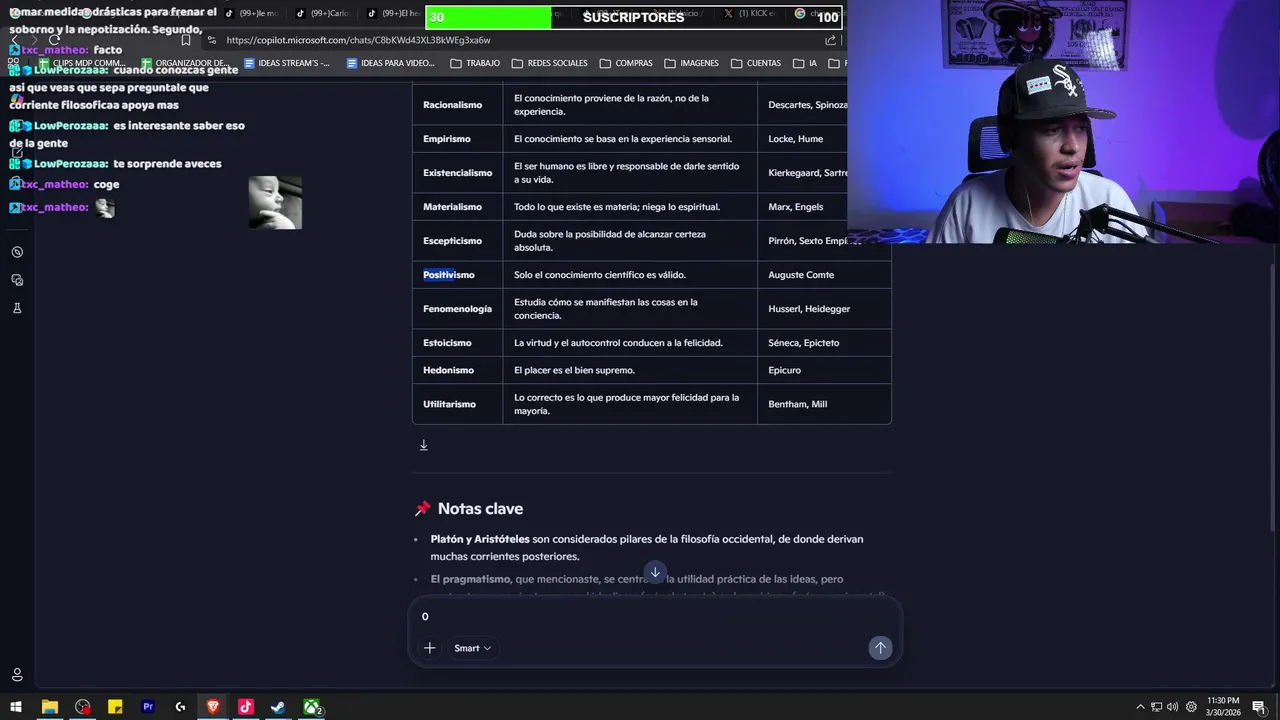Viewport: 1280px width, 720px height.
Task: Send the message with the arrow button
Action: coord(880,648)
